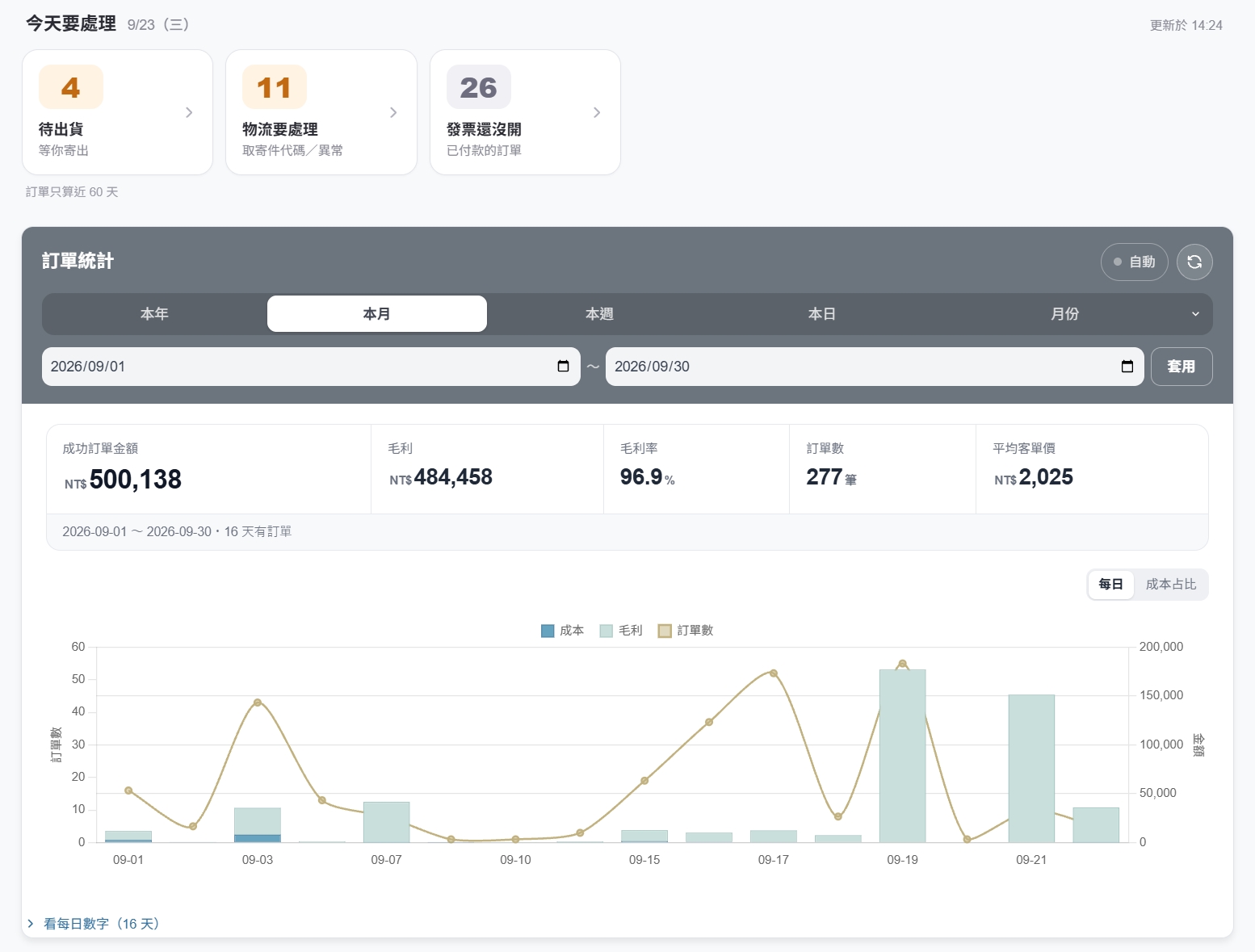Toggle the 自動 auto-refresh switch

1134,262
